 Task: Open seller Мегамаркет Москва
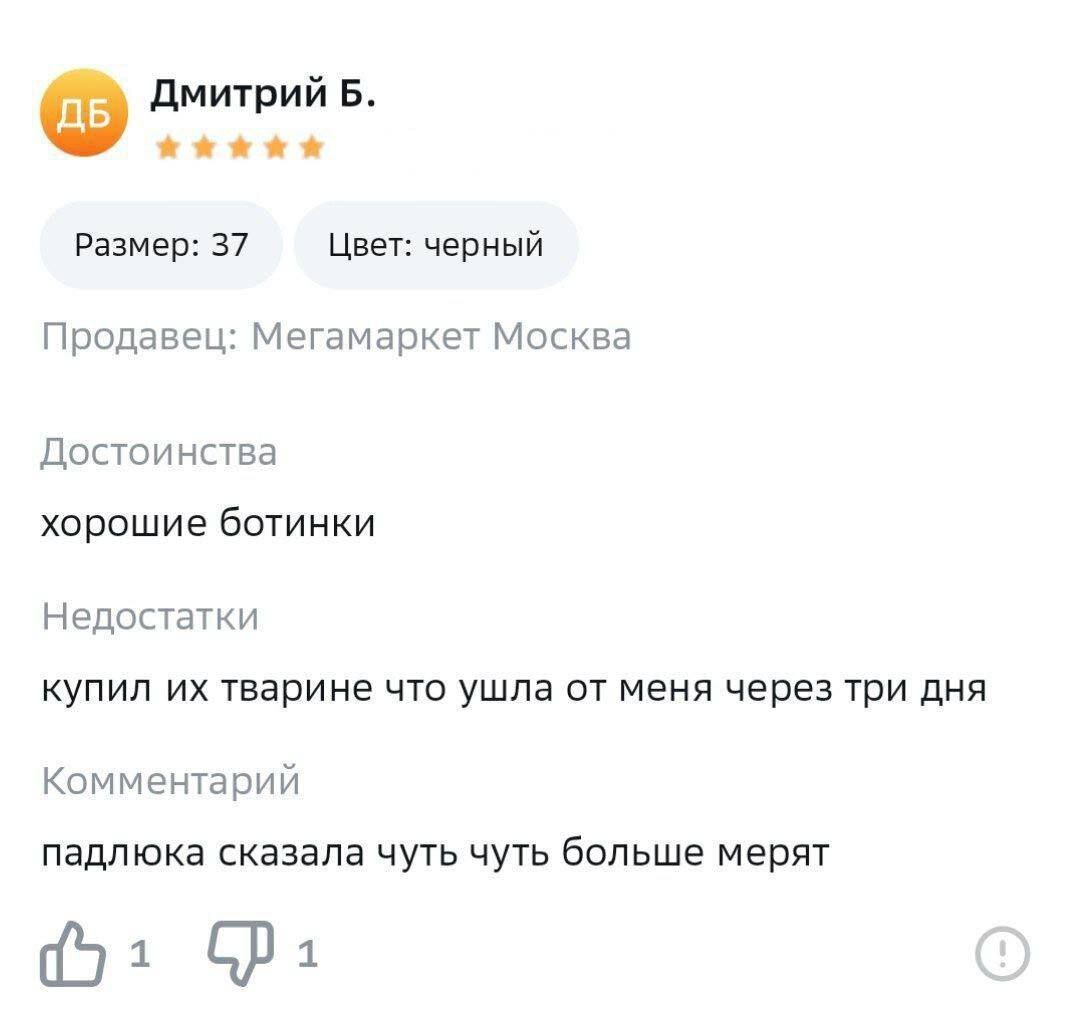coord(440,336)
